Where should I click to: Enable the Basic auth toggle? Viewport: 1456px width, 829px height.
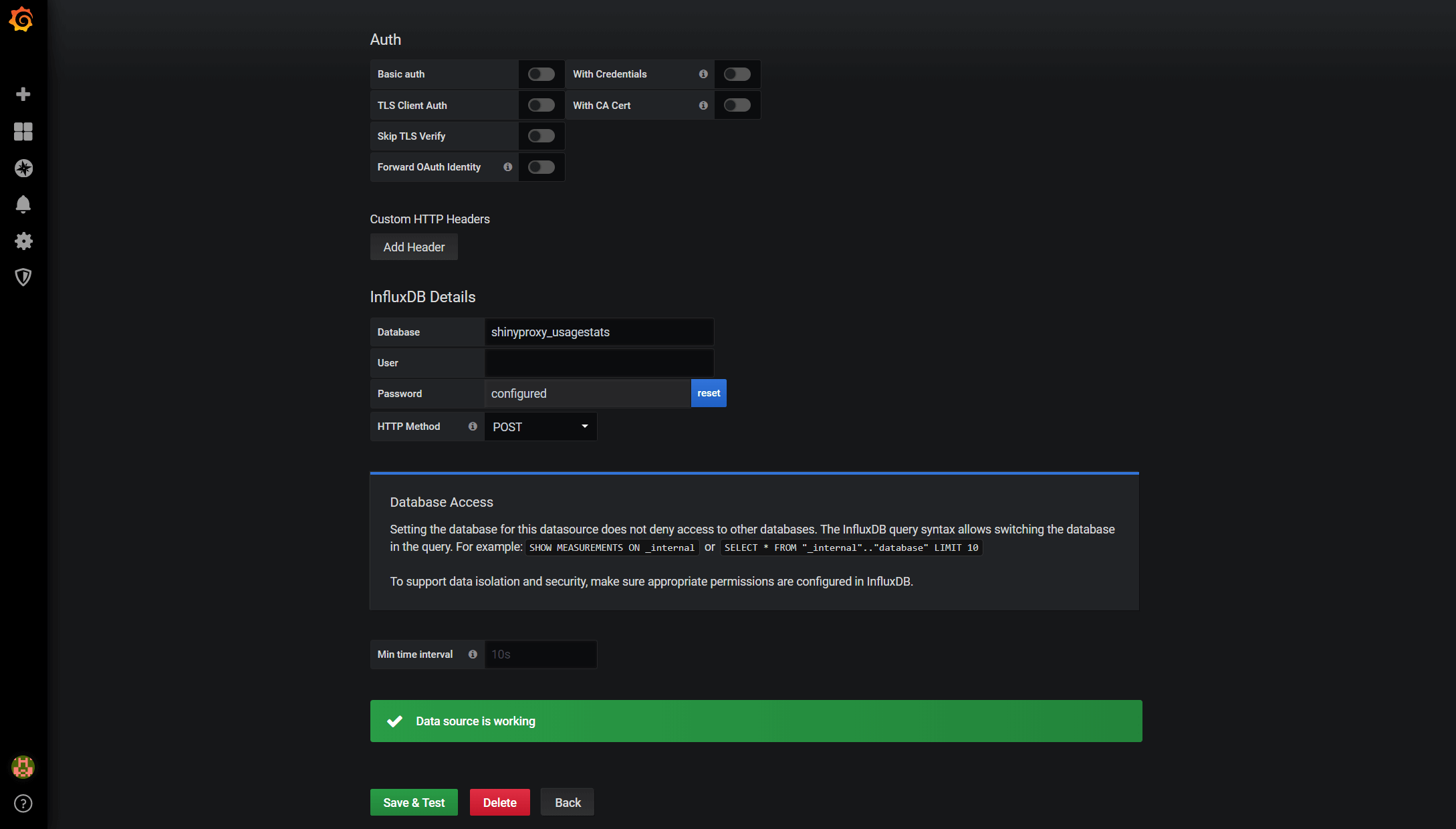click(541, 74)
